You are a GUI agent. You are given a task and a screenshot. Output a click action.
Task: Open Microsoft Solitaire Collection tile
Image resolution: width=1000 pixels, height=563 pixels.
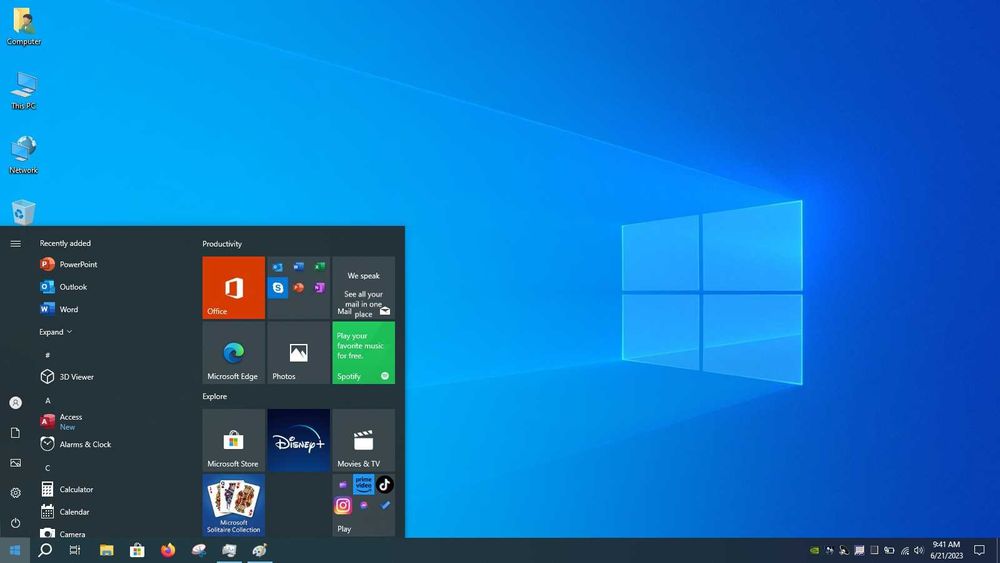(x=233, y=504)
